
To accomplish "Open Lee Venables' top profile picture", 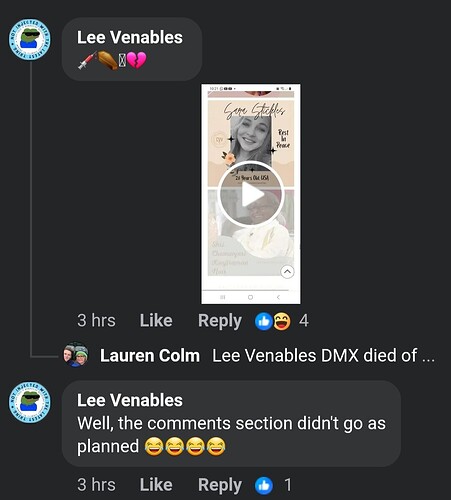I will click(30, 39).
